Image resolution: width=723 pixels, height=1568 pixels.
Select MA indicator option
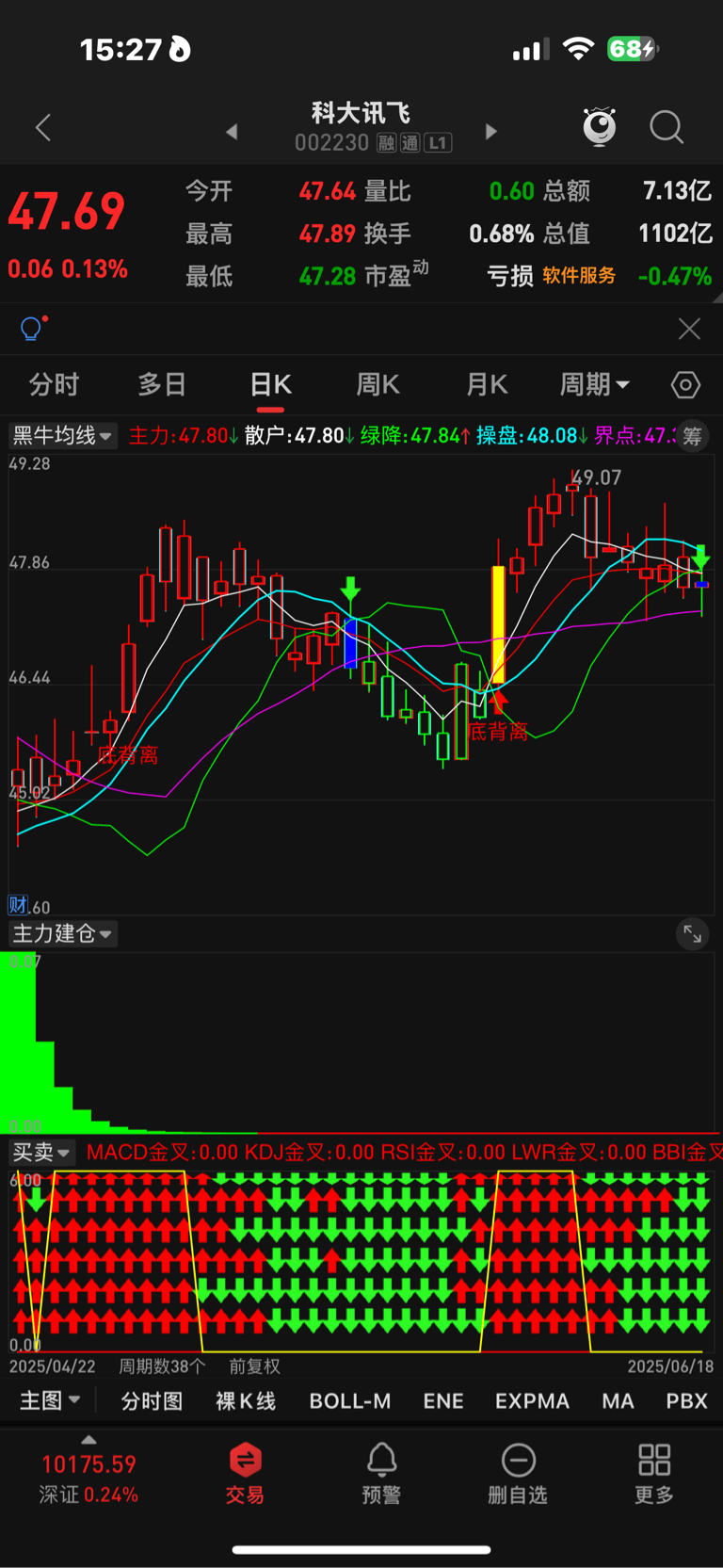tap(618, 1401)
